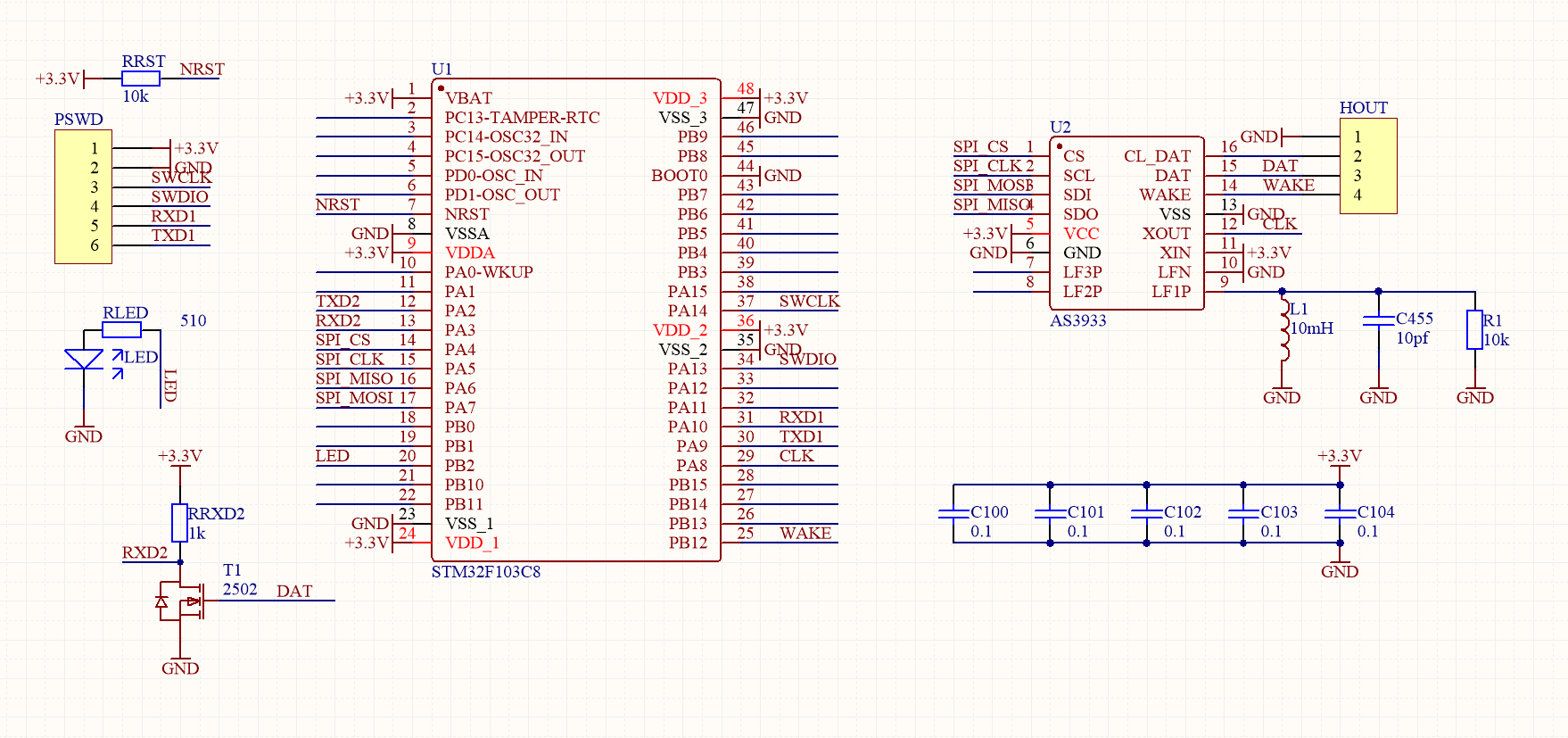Select the RLED resistor symbol
The height and width of the screenshot is (738, 1568).
click(122, 330)
